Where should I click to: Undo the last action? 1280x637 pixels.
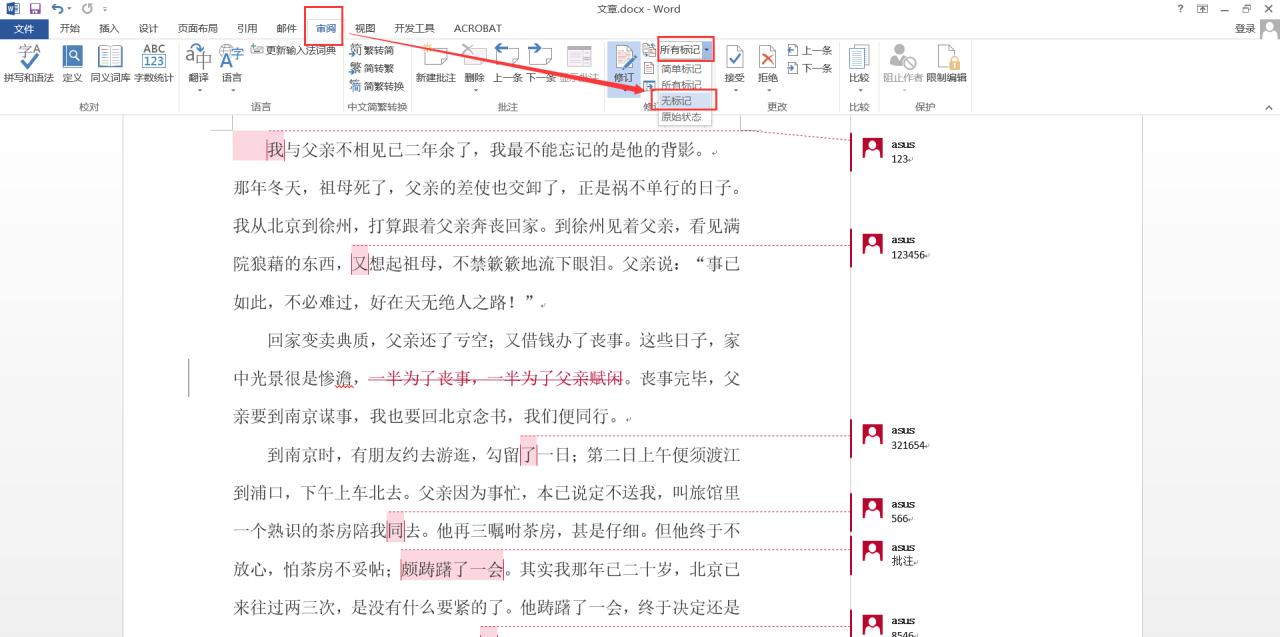click(x=56, y=9)
